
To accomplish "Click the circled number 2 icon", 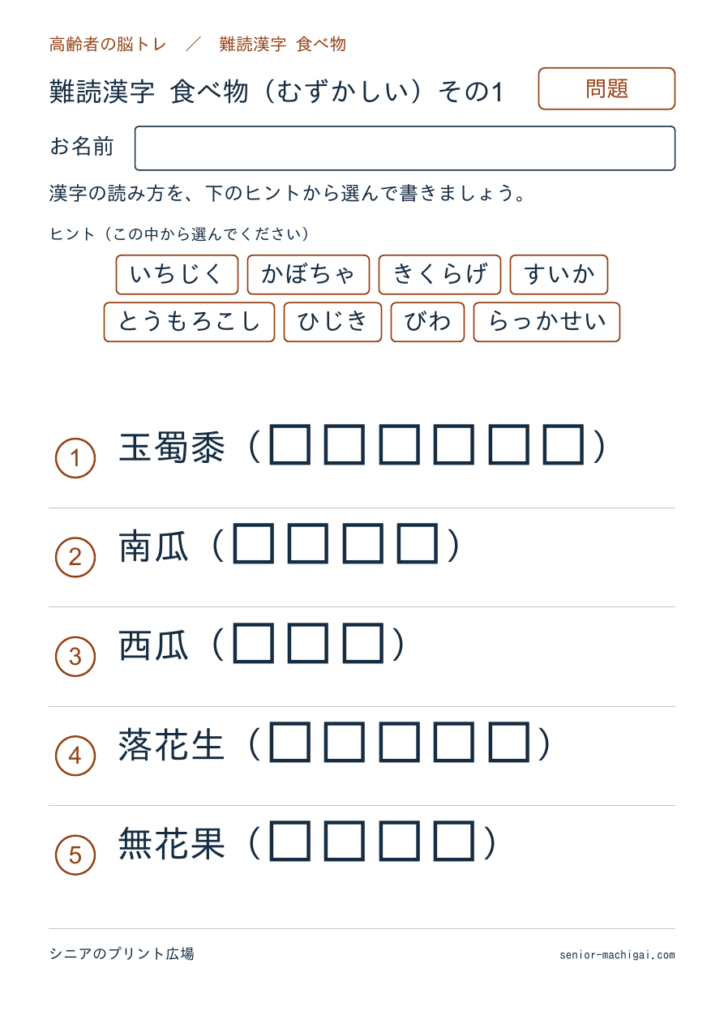I will tap(75, 557).
